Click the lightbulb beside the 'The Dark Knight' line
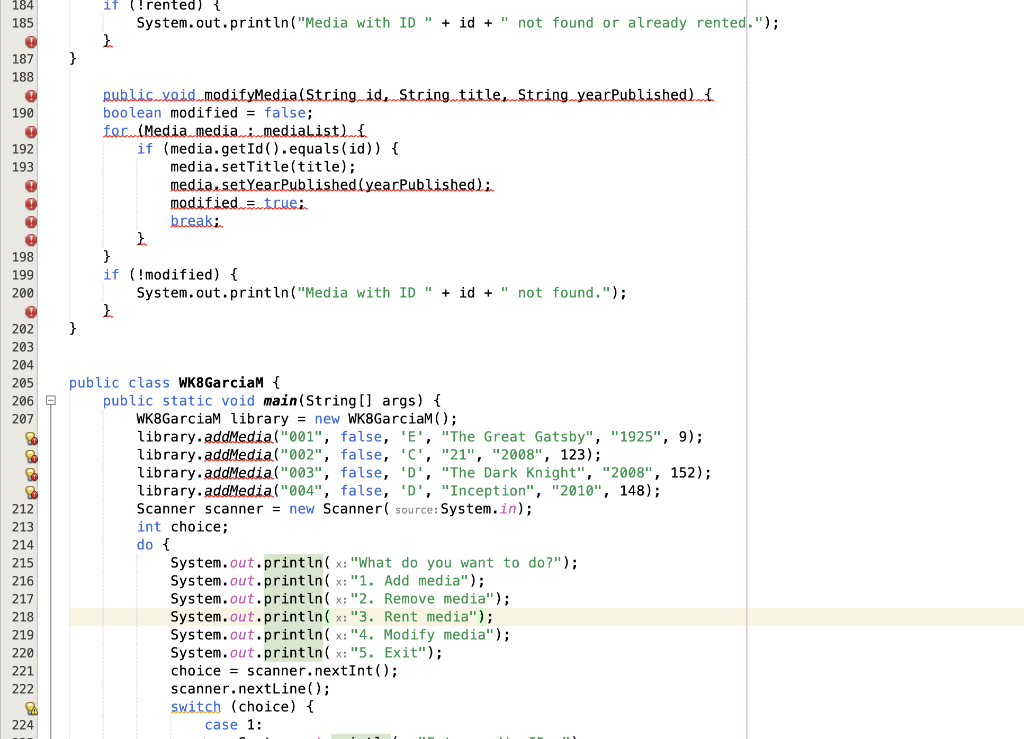1024x739 pixels. (x=31, y=473)
